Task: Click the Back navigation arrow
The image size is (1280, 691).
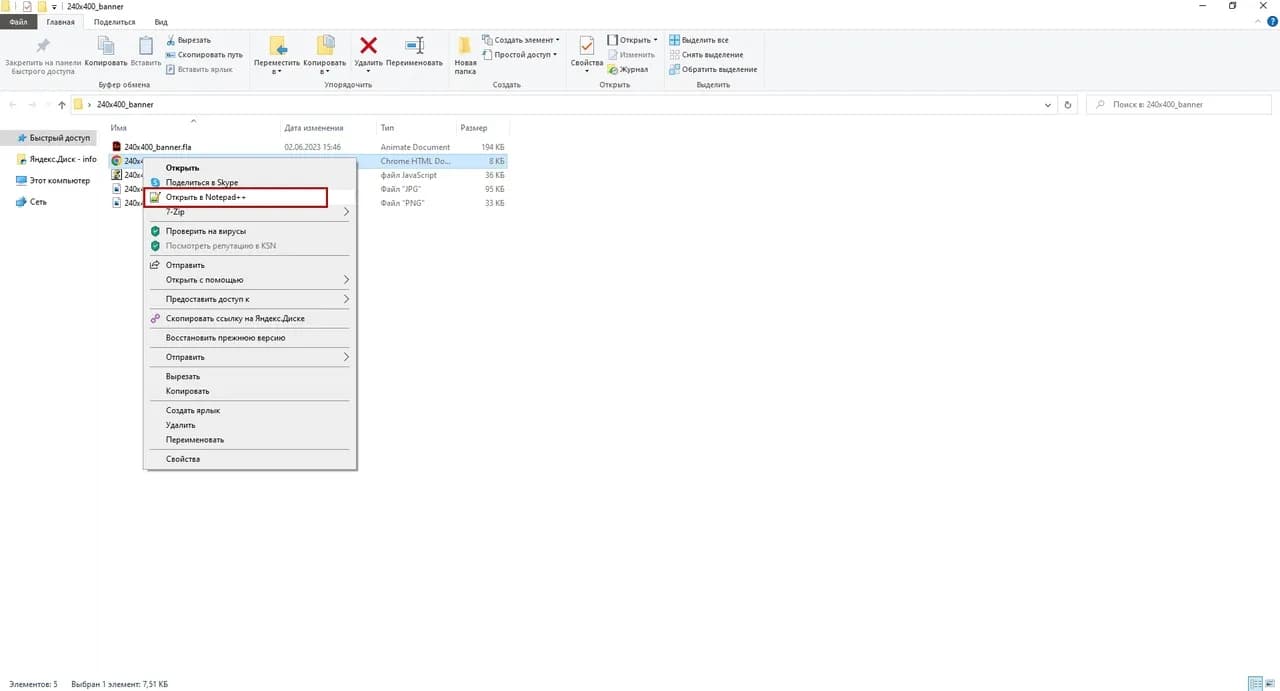Action: (x=12, y=104)
